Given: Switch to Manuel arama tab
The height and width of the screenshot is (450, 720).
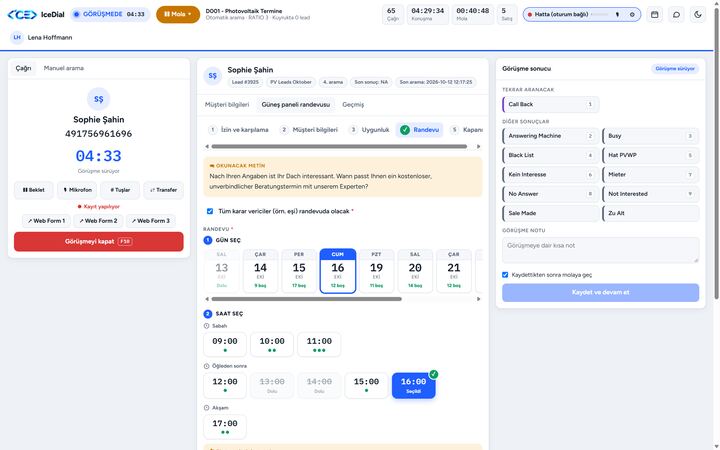Looking at the screenshot, I should [x=64, y=68].
